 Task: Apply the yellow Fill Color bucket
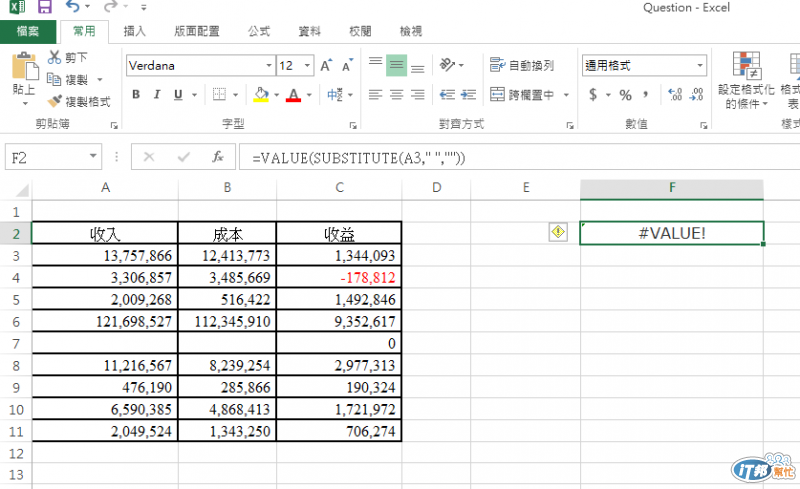(x=261, y=94)
